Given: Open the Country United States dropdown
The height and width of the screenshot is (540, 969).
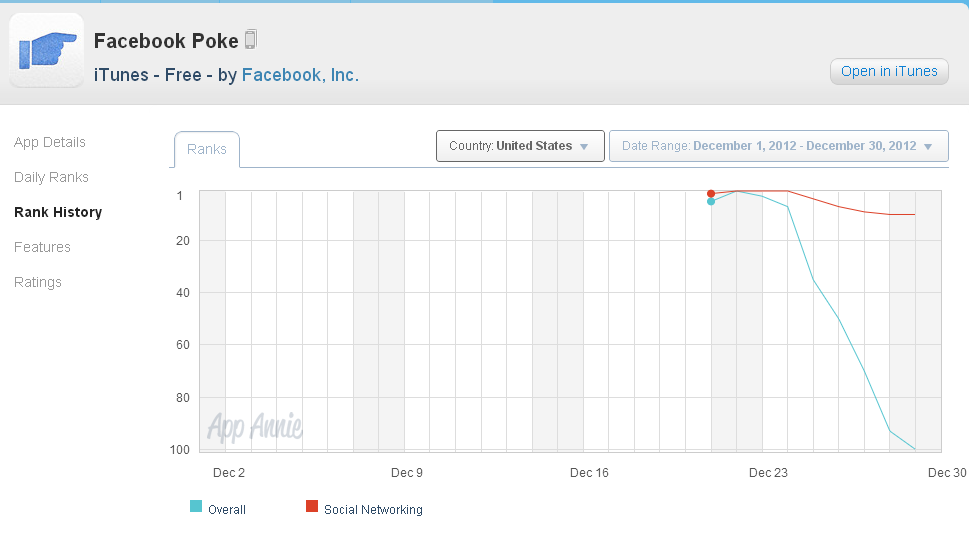Looking at the screenshot, I should point(520,146).
